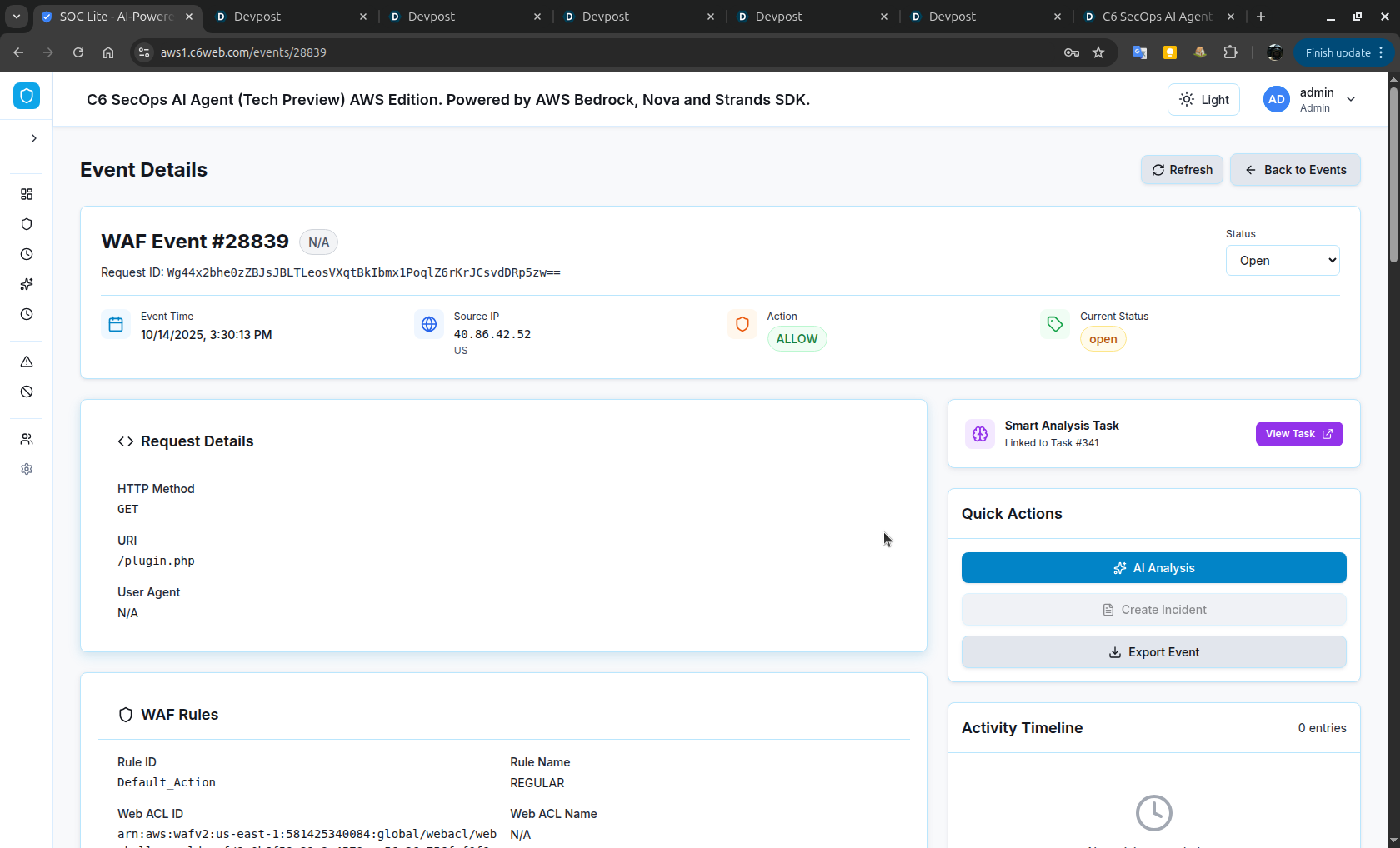The width and height of the screenshot is (1400, 848).
Task: Click the browser back arrow
Action: (x=18, y=52)
